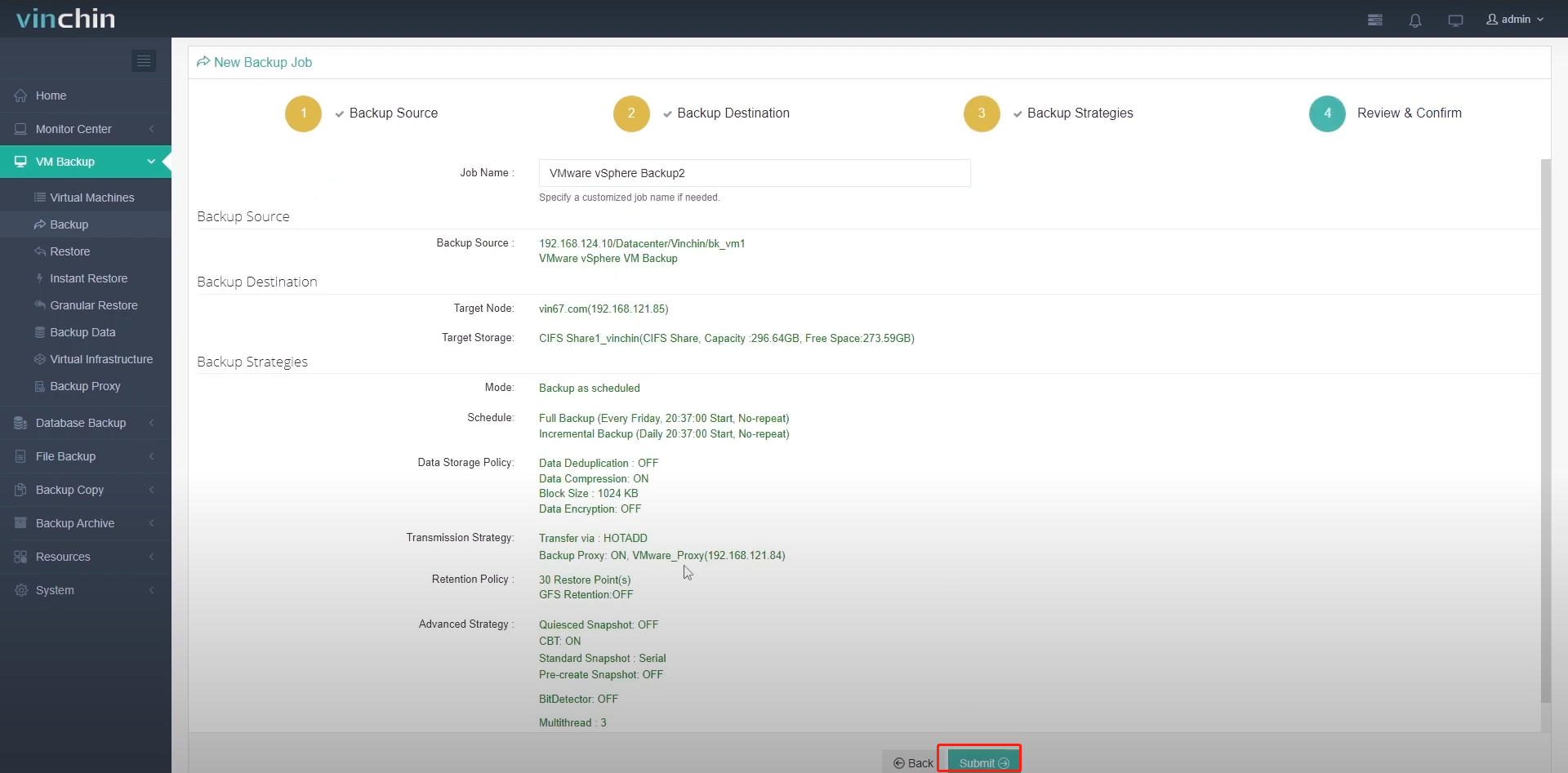
Task: Click the Resources icon
Action: [x=21, y=557]
